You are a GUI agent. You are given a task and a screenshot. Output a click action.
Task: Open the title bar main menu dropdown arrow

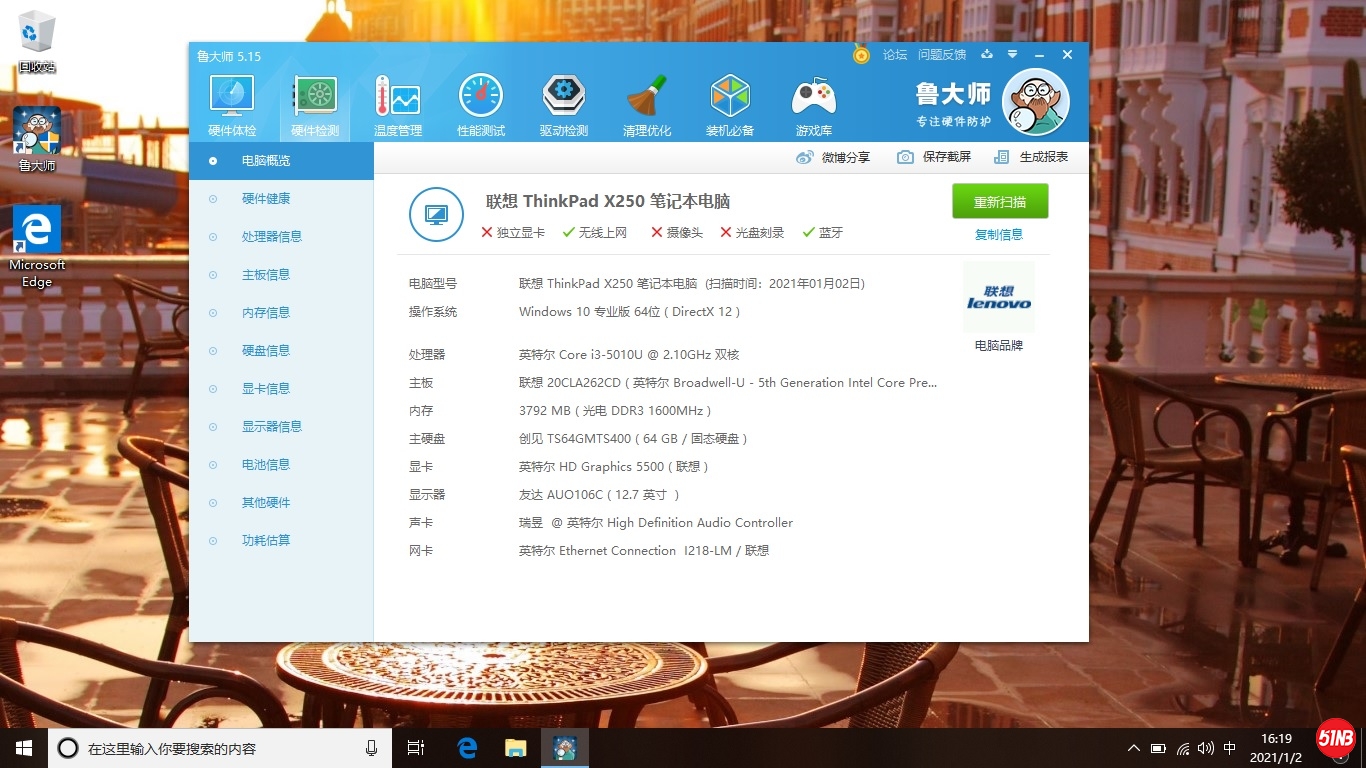click(1013, 55)
